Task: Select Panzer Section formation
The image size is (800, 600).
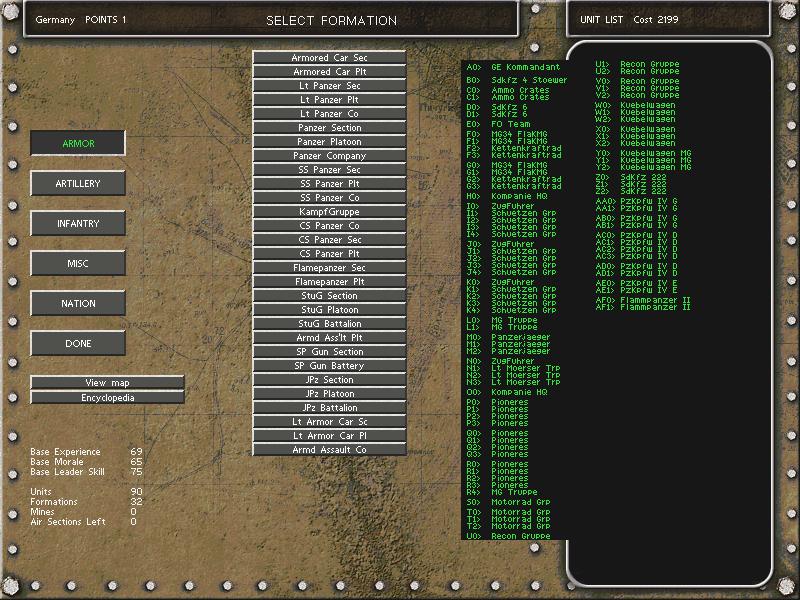Action: click(x=329, y=128)
